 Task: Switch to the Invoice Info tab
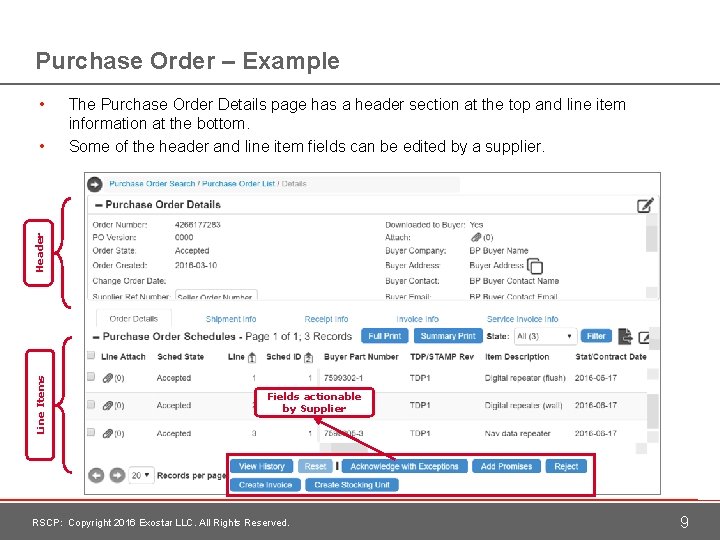click(x=417, y=319)
